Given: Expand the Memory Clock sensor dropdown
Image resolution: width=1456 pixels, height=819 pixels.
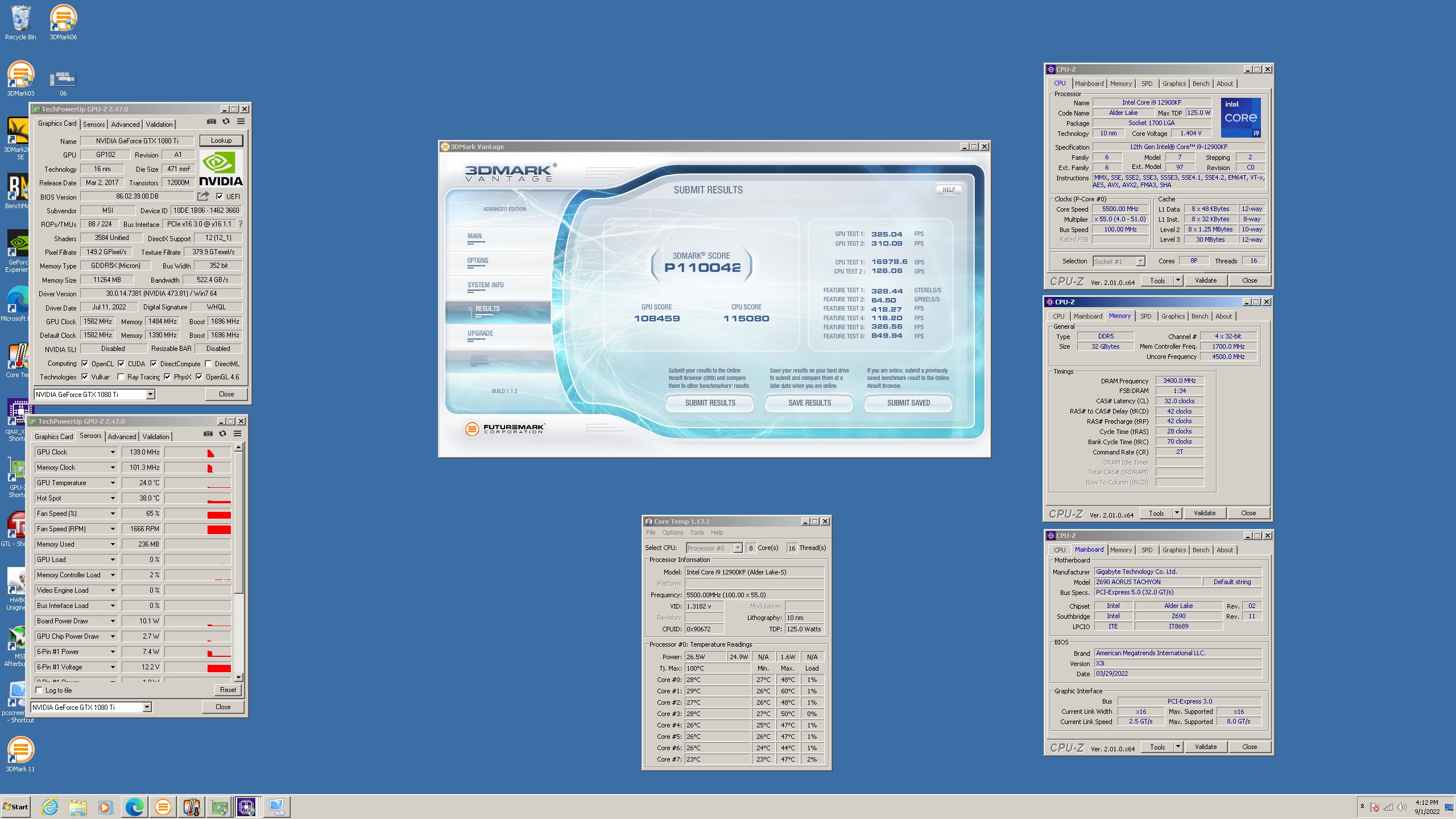Looking at the screenshot, I should click(113, 468).
